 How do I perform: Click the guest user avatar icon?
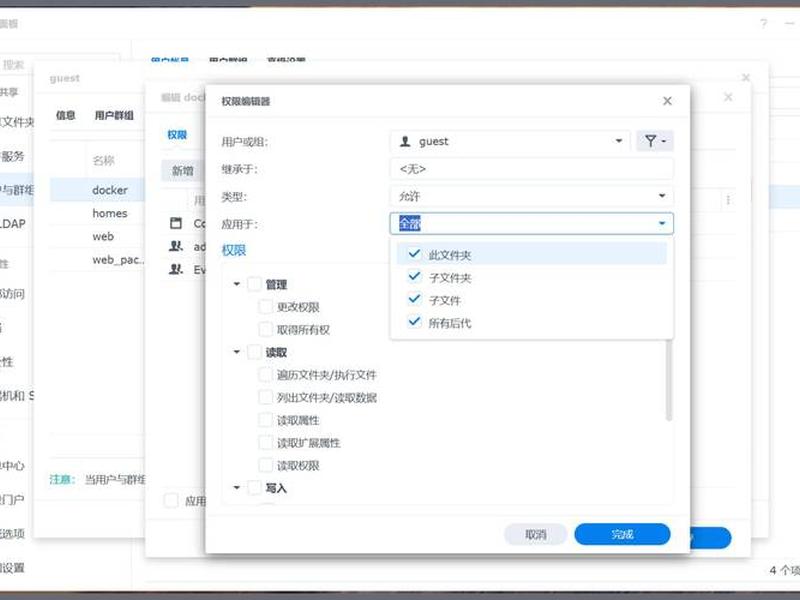coord(405,141)
